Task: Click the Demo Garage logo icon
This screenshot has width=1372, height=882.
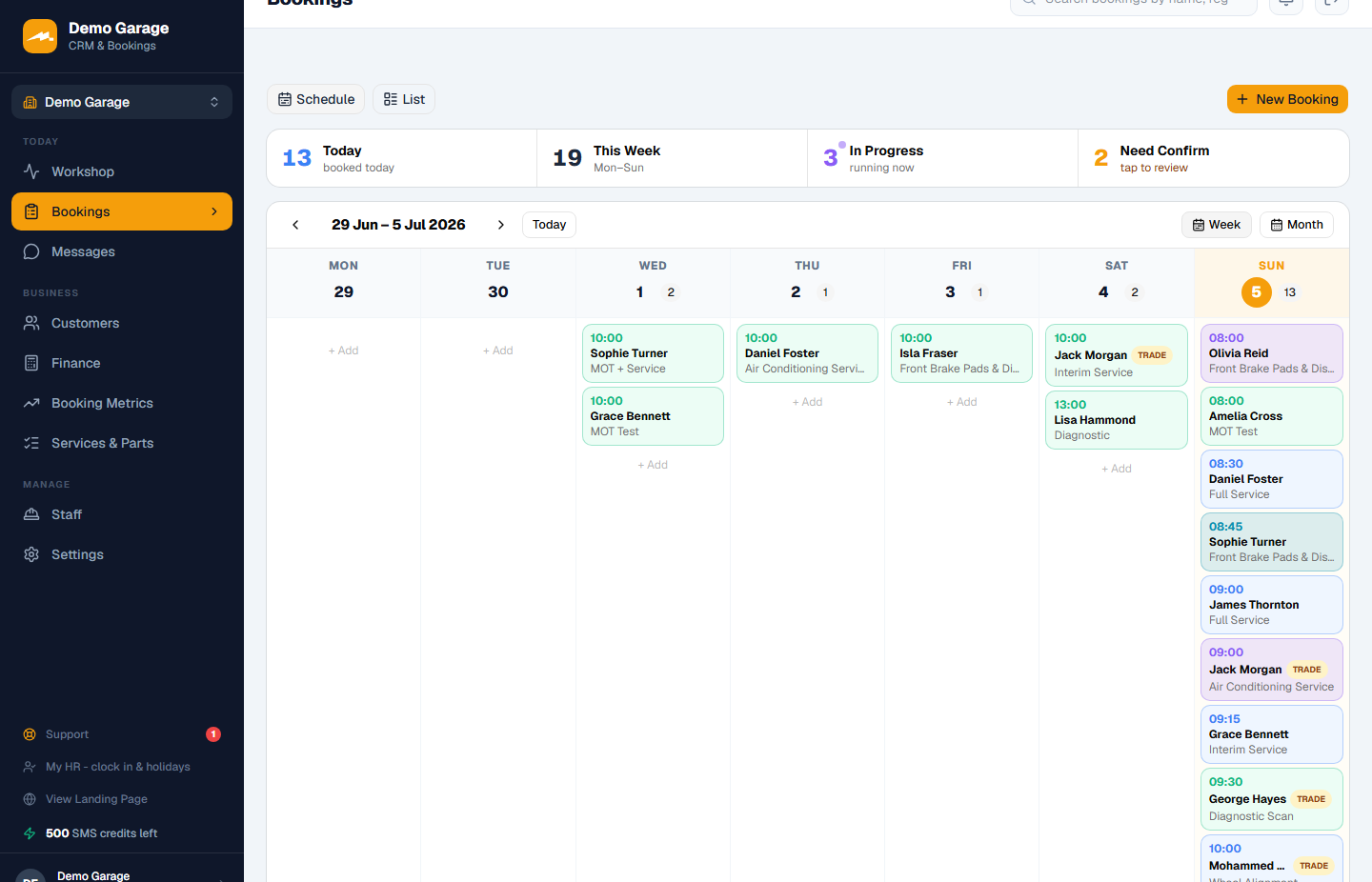Action: [40, 36]
